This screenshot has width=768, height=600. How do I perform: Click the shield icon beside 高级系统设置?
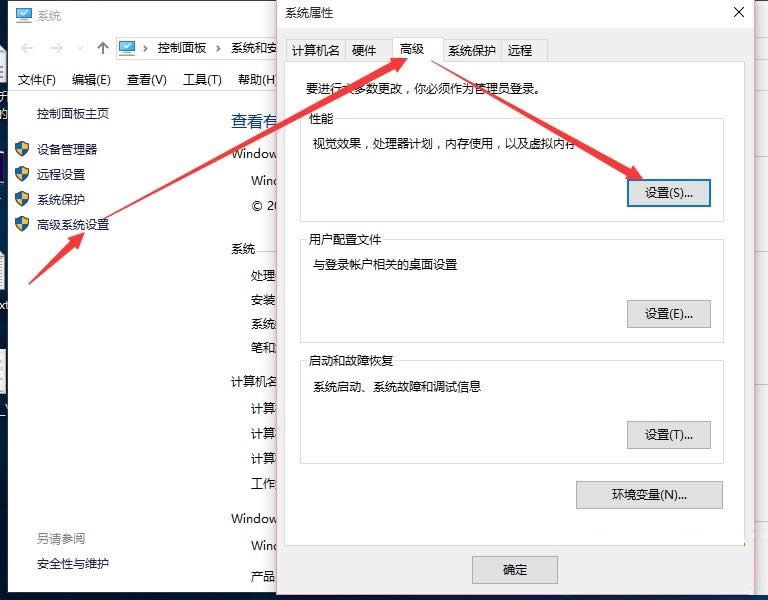22,224
